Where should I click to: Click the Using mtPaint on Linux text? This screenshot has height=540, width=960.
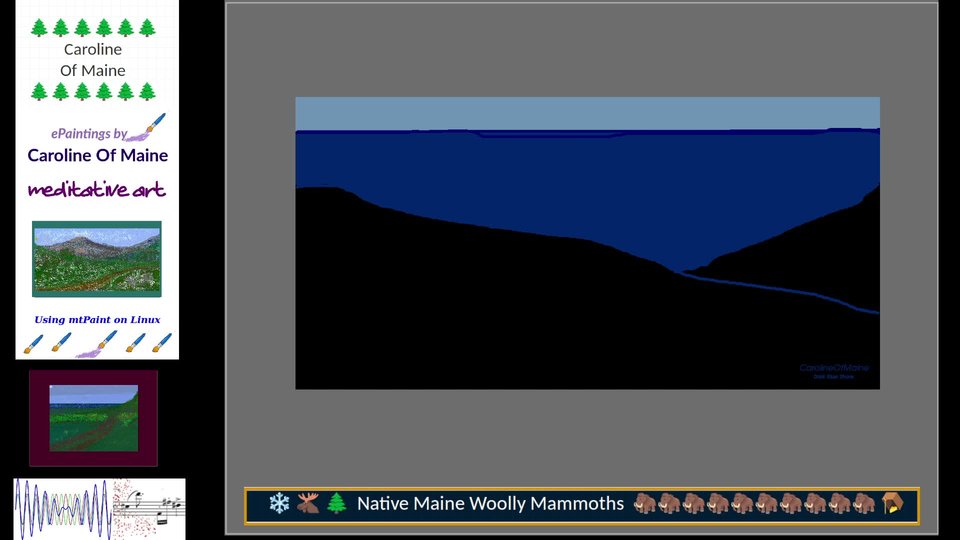click(x=97, y=320)
